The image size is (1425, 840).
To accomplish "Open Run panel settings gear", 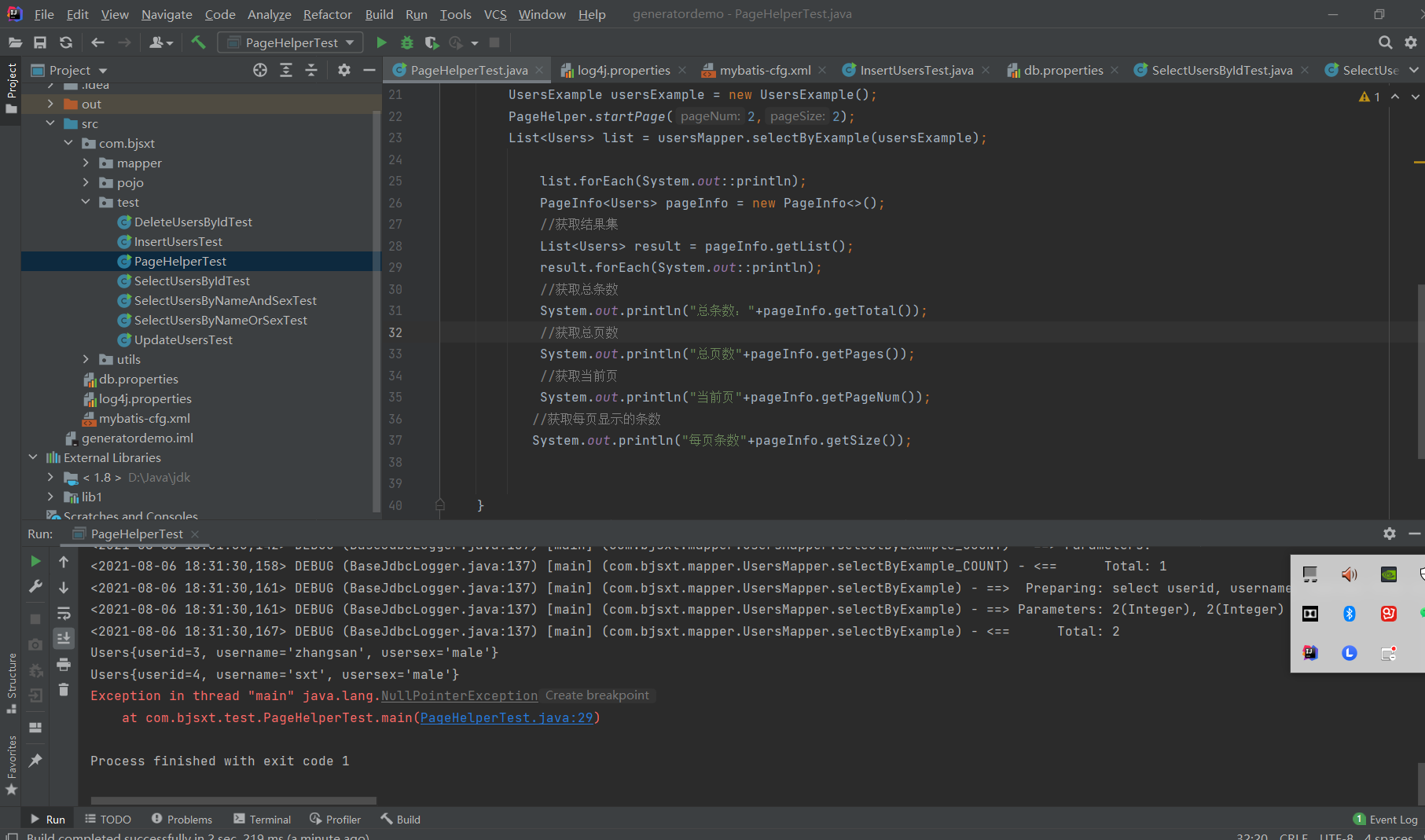I will [1390, 534].
